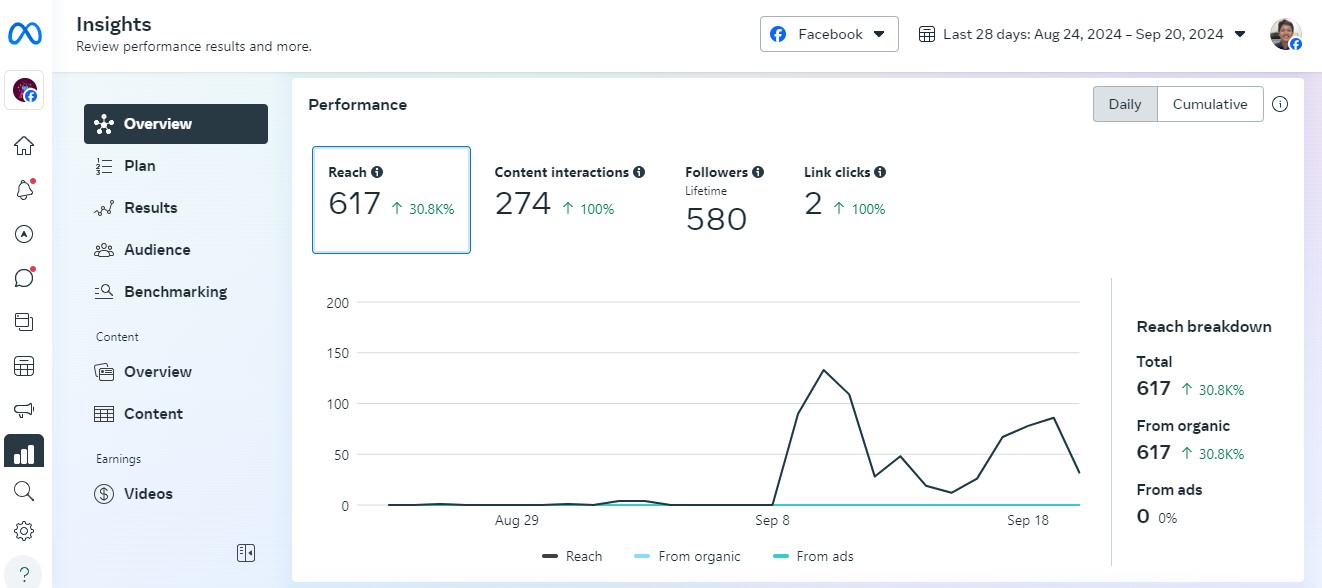
Task: Open Benchmarking in the sidebar
Action: 175,292
